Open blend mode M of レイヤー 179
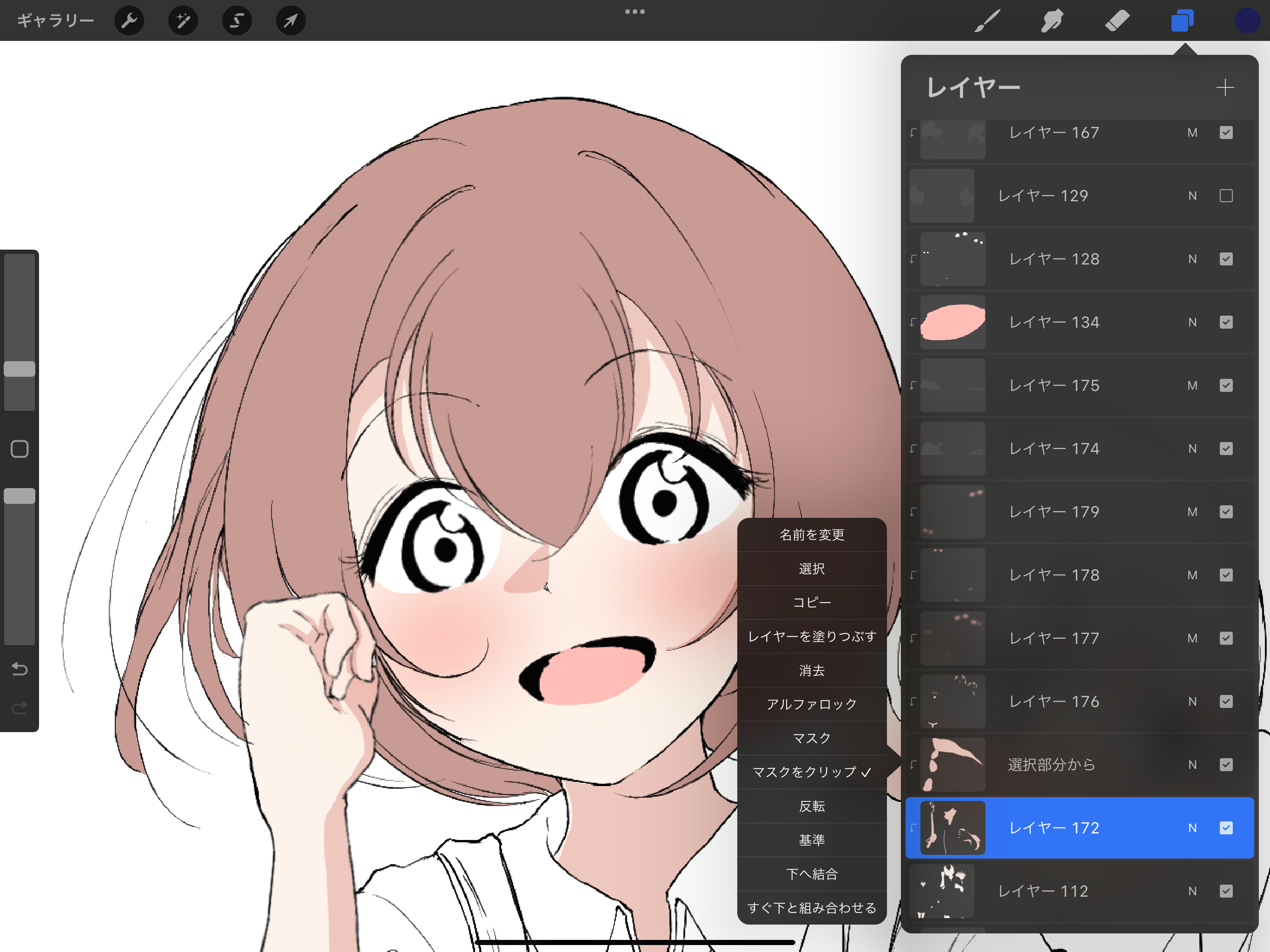The image size is (1270, 952). [x=1192, y=512]
